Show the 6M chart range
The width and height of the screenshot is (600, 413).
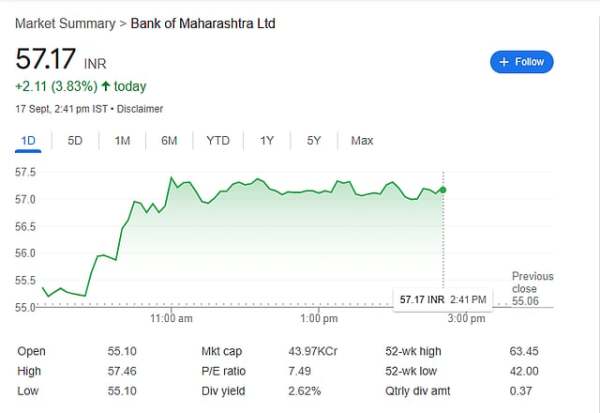click(169, 141)
